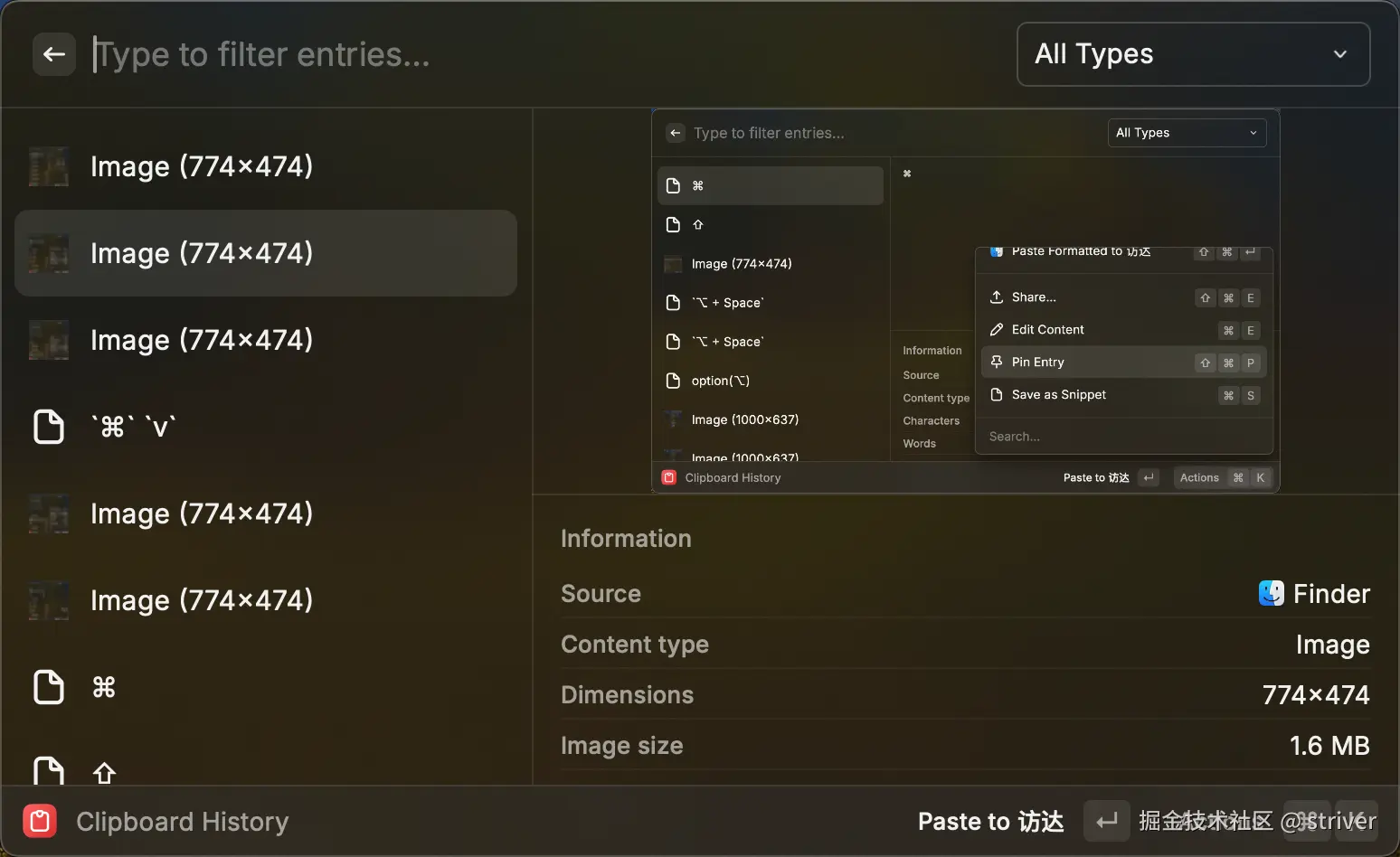Image resolution: width=1400 pixels, height=857 pixels.
Task: Click the document icon of the ⇧ entry
Action: click(x=49, y=770)
